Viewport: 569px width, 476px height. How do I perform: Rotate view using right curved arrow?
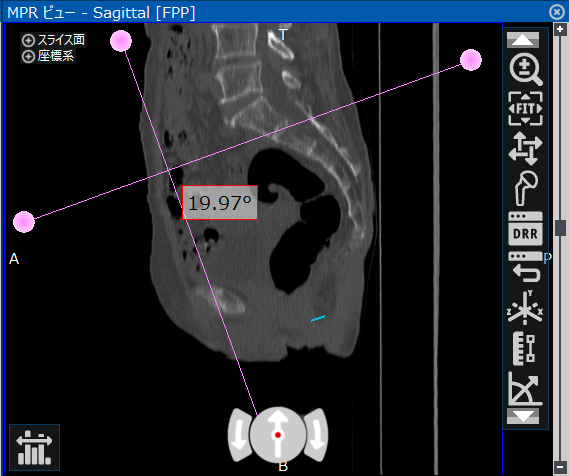(316, 435)
